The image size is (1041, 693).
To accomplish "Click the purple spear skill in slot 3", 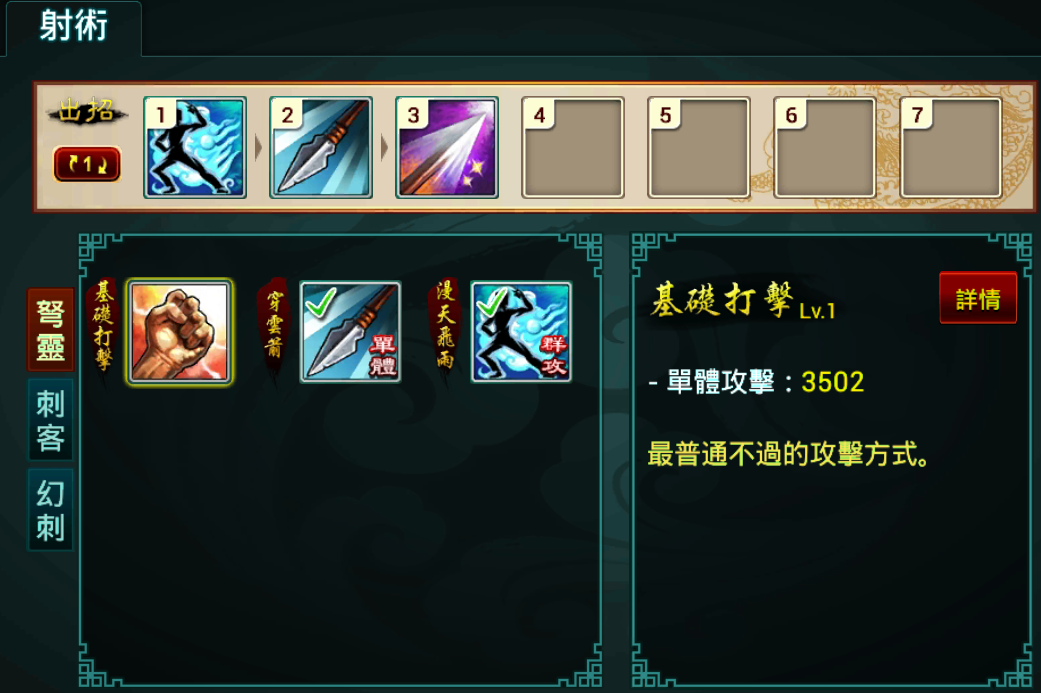I will [447, 147].
